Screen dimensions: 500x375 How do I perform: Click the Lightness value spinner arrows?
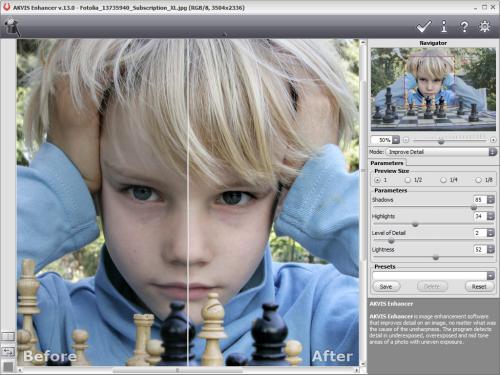tap(490, 249)
